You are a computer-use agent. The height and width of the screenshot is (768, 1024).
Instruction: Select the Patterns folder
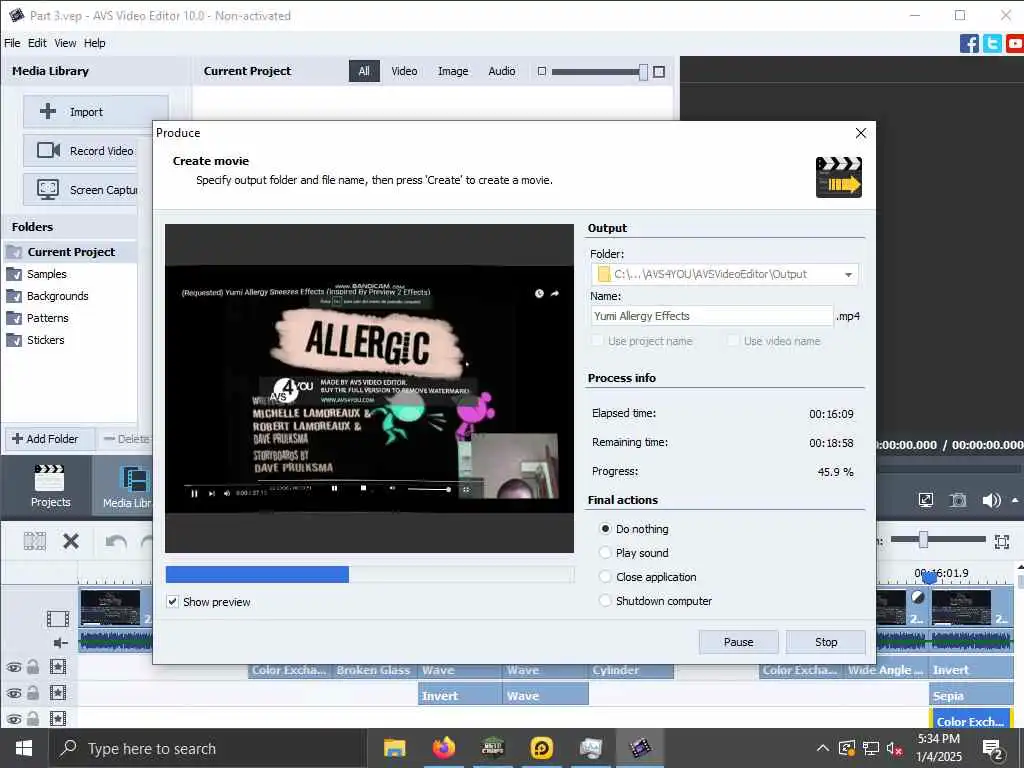coord(48,318)
